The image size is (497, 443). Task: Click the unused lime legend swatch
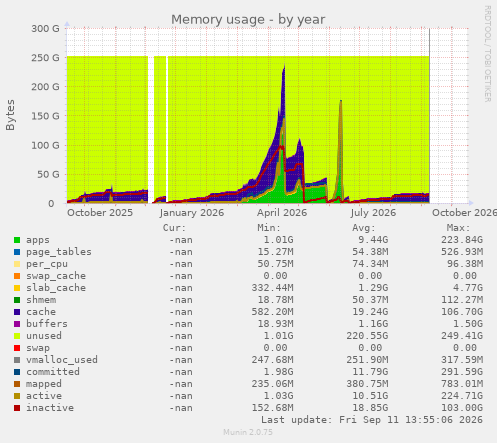pos(17,336)
